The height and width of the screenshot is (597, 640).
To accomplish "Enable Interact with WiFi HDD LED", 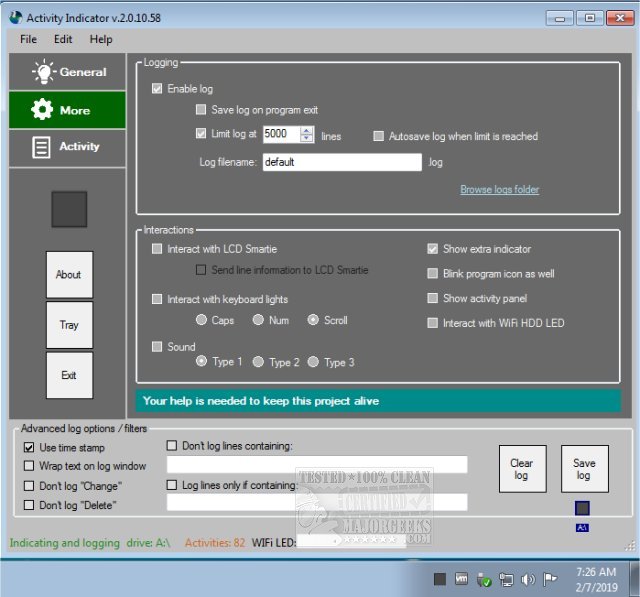I will coord(432,323).
